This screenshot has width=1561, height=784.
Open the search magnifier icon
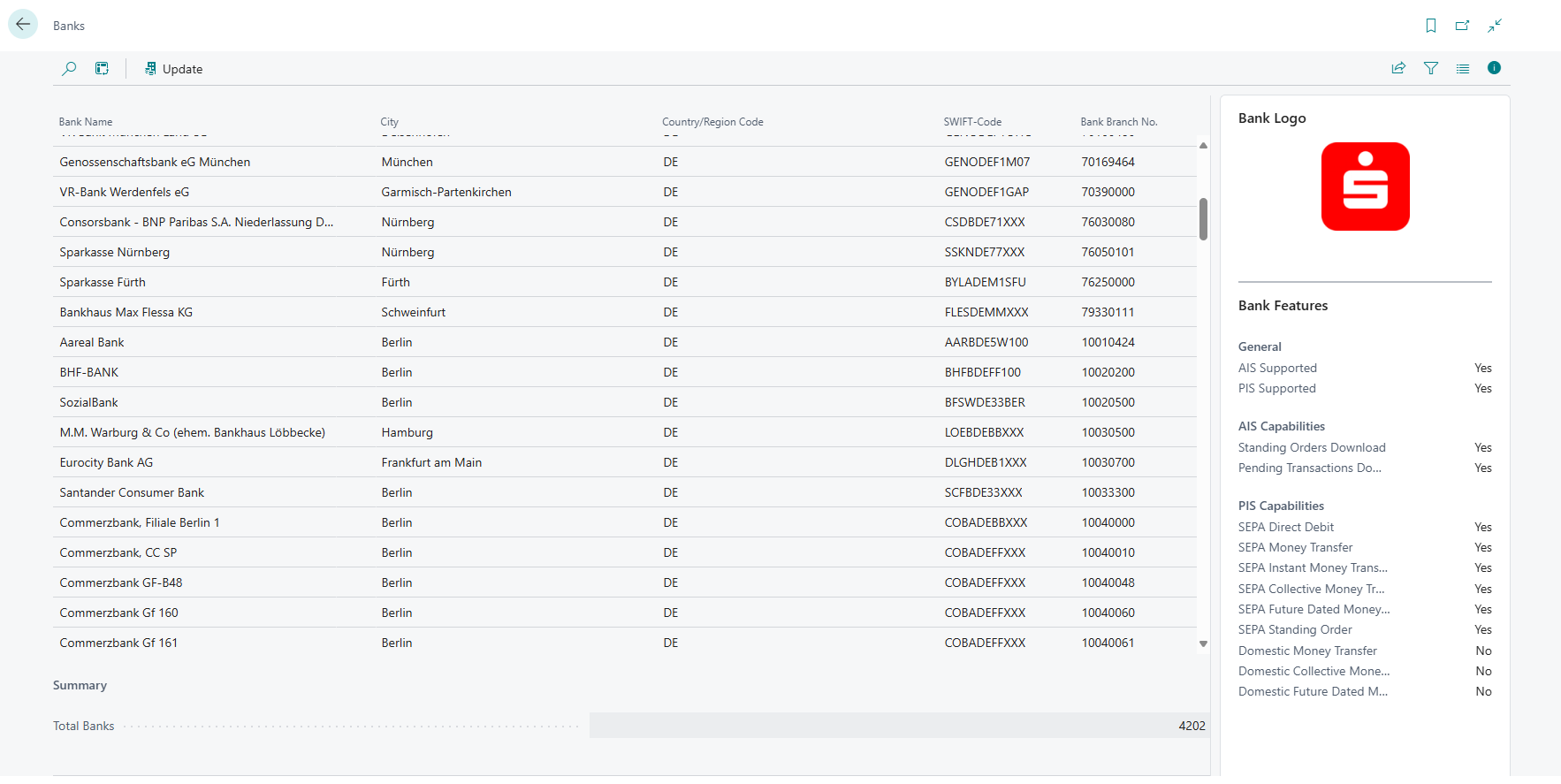tap(69, 68)
